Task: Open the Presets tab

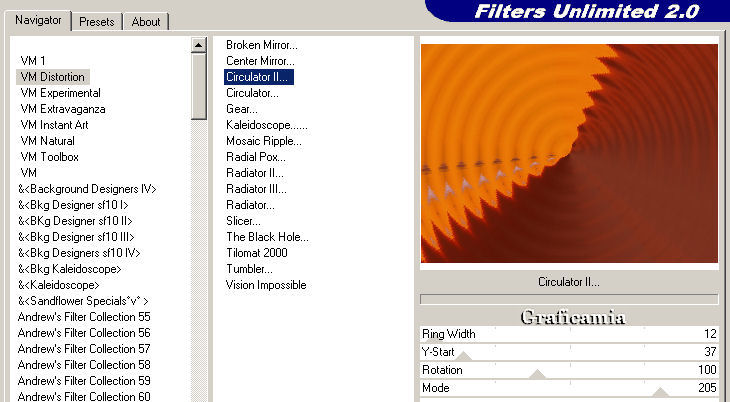Action: (x=96, y=22)
